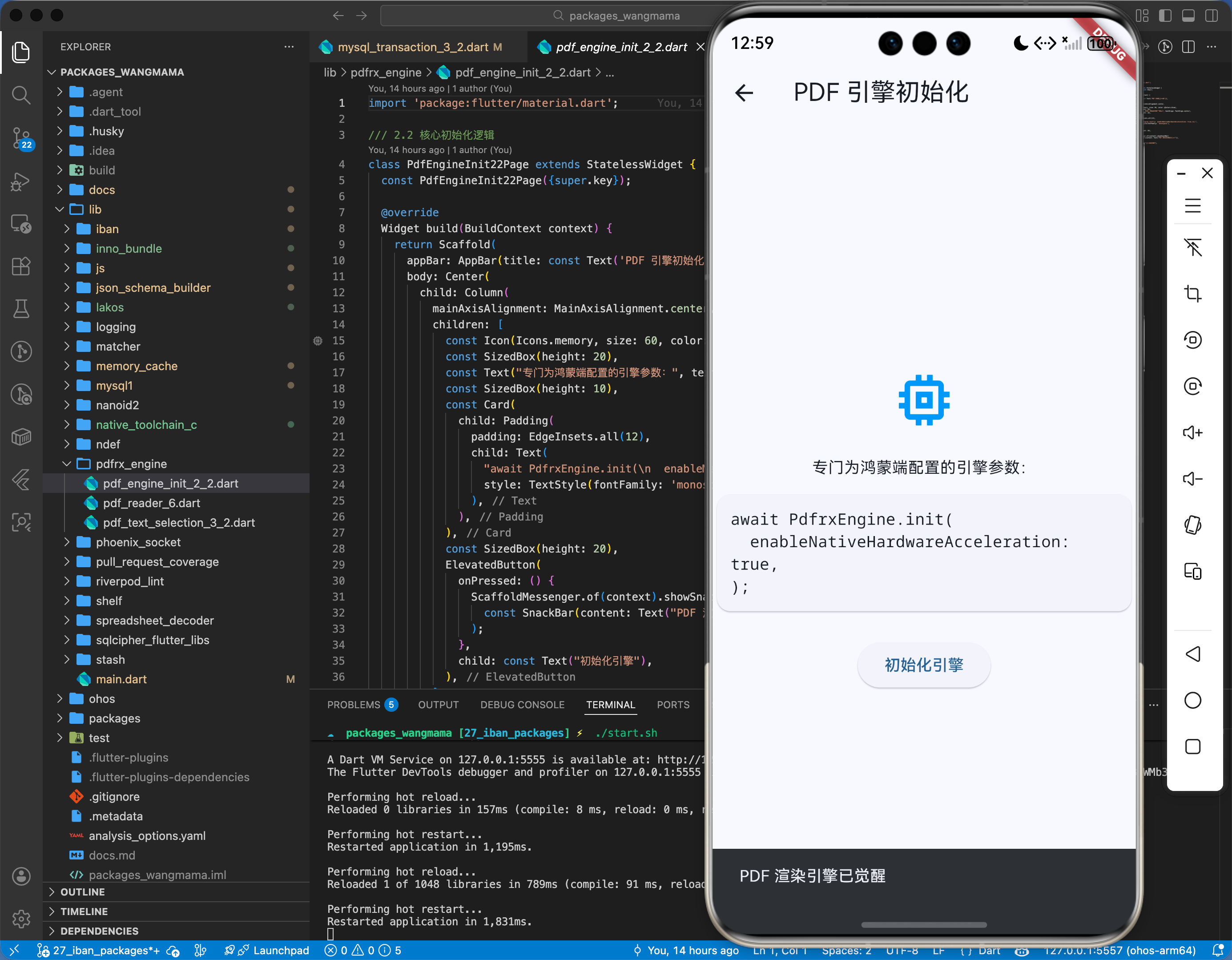This screenshot has width=1232, height=960.
Task: Open the Extensions view icon
Action: pos(21,266)
